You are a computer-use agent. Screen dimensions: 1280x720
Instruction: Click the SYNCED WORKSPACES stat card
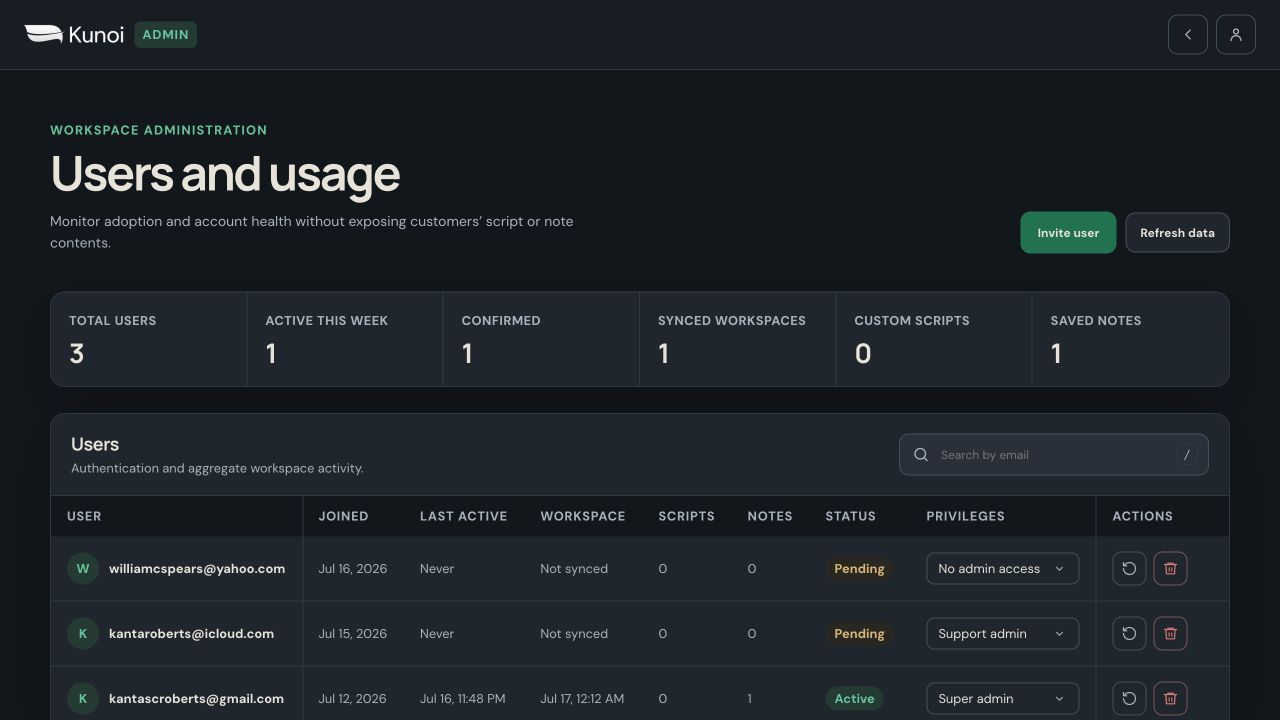tap(738, 339)
